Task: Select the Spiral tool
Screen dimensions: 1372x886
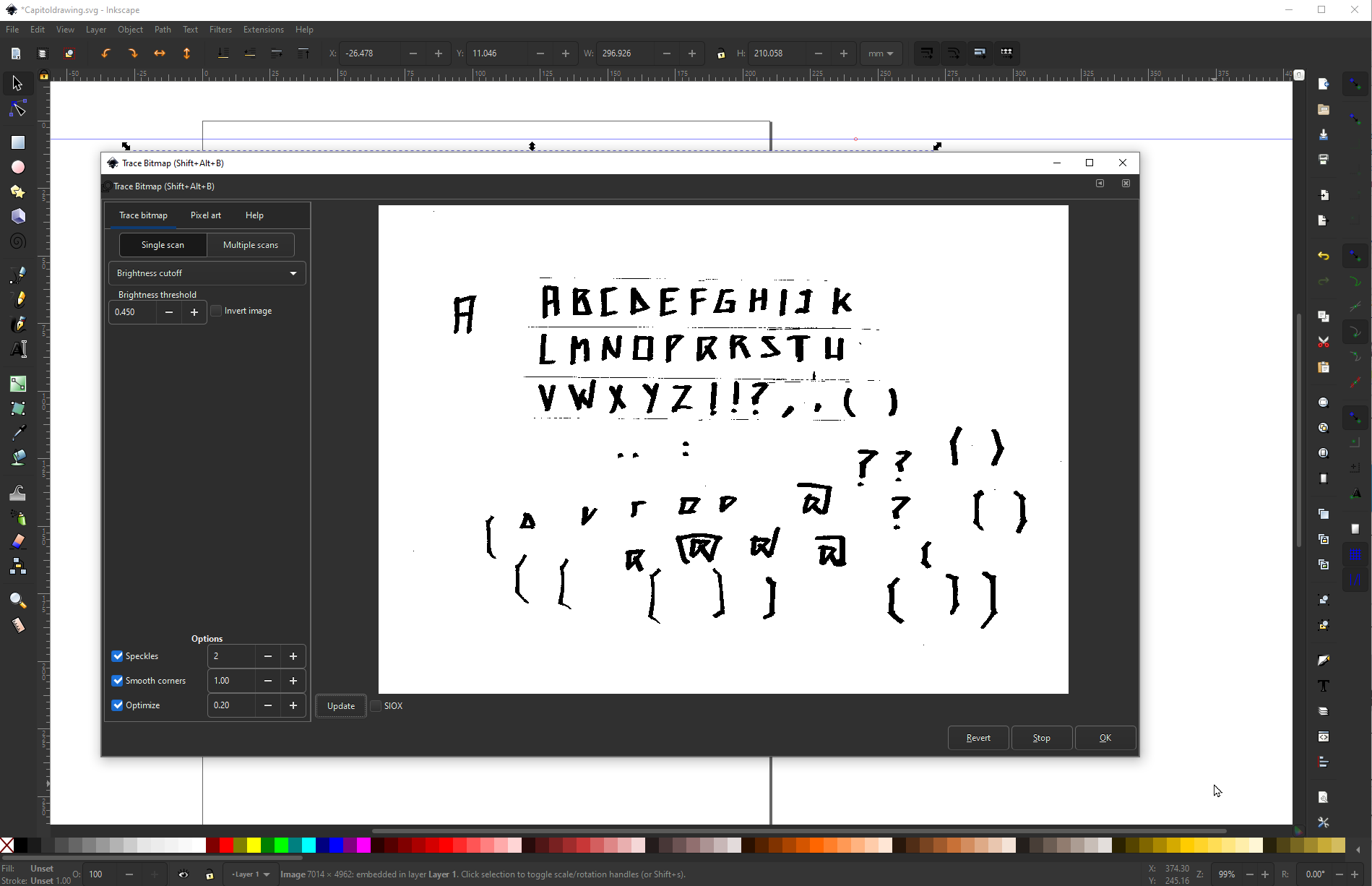Action: coord(17,241)
